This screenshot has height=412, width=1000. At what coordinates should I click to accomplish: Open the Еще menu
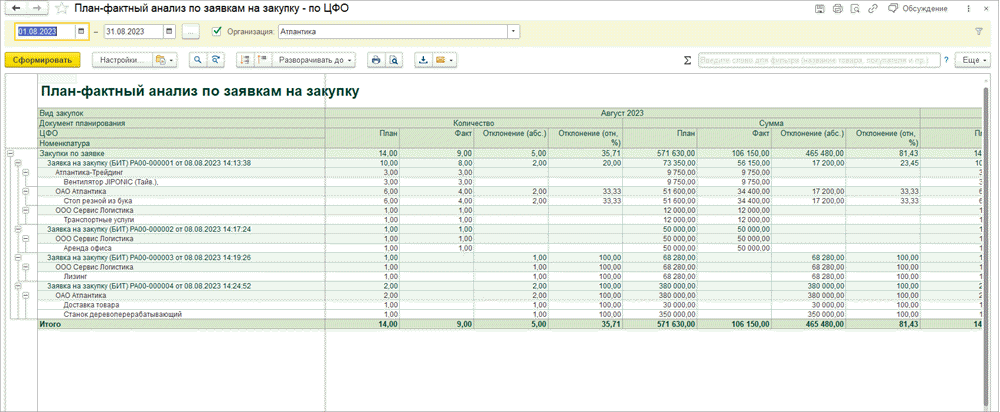tap(972, 59)
